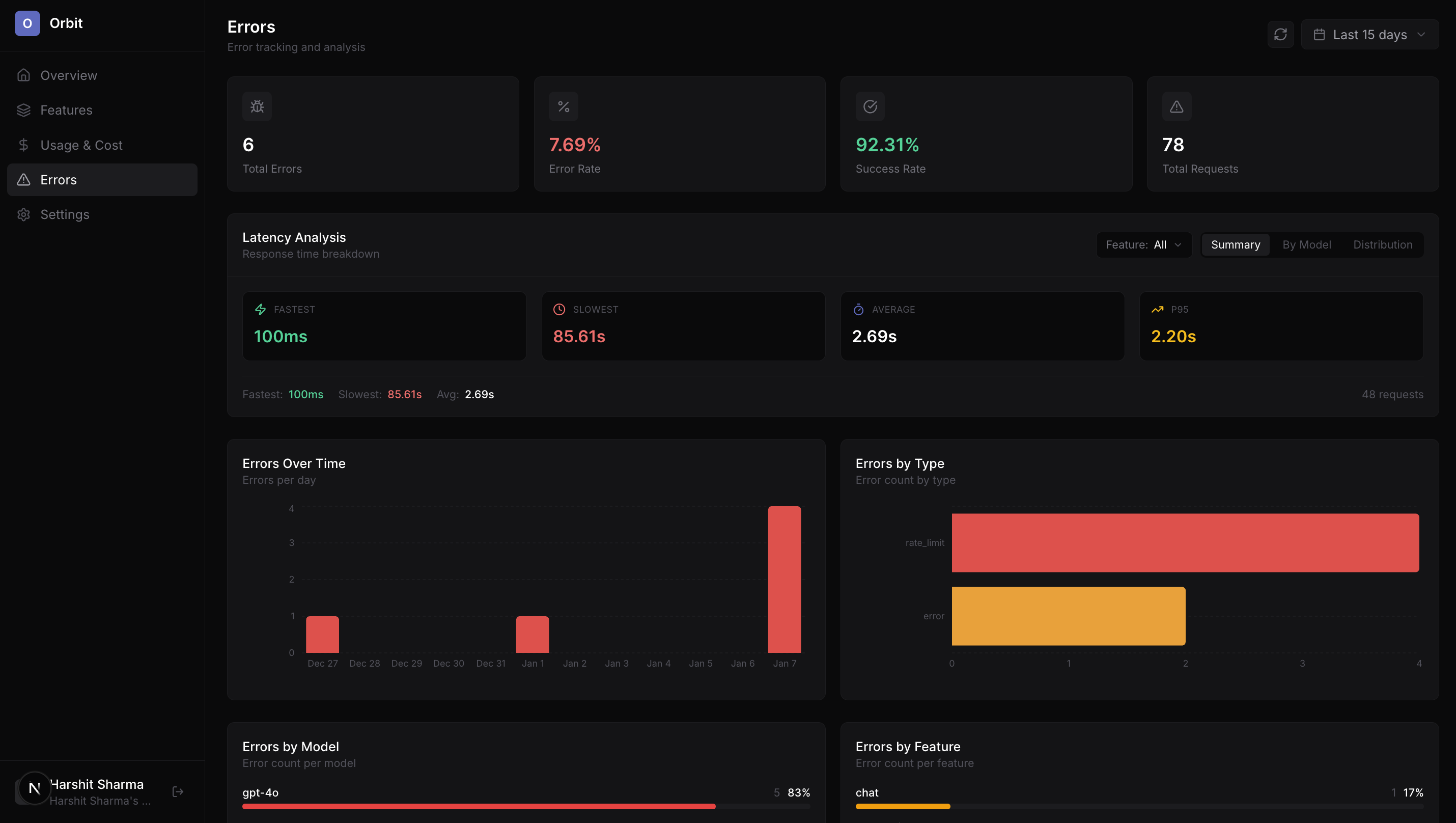Open the calendar icon dropdown at top right

(x=1319, y=35)
